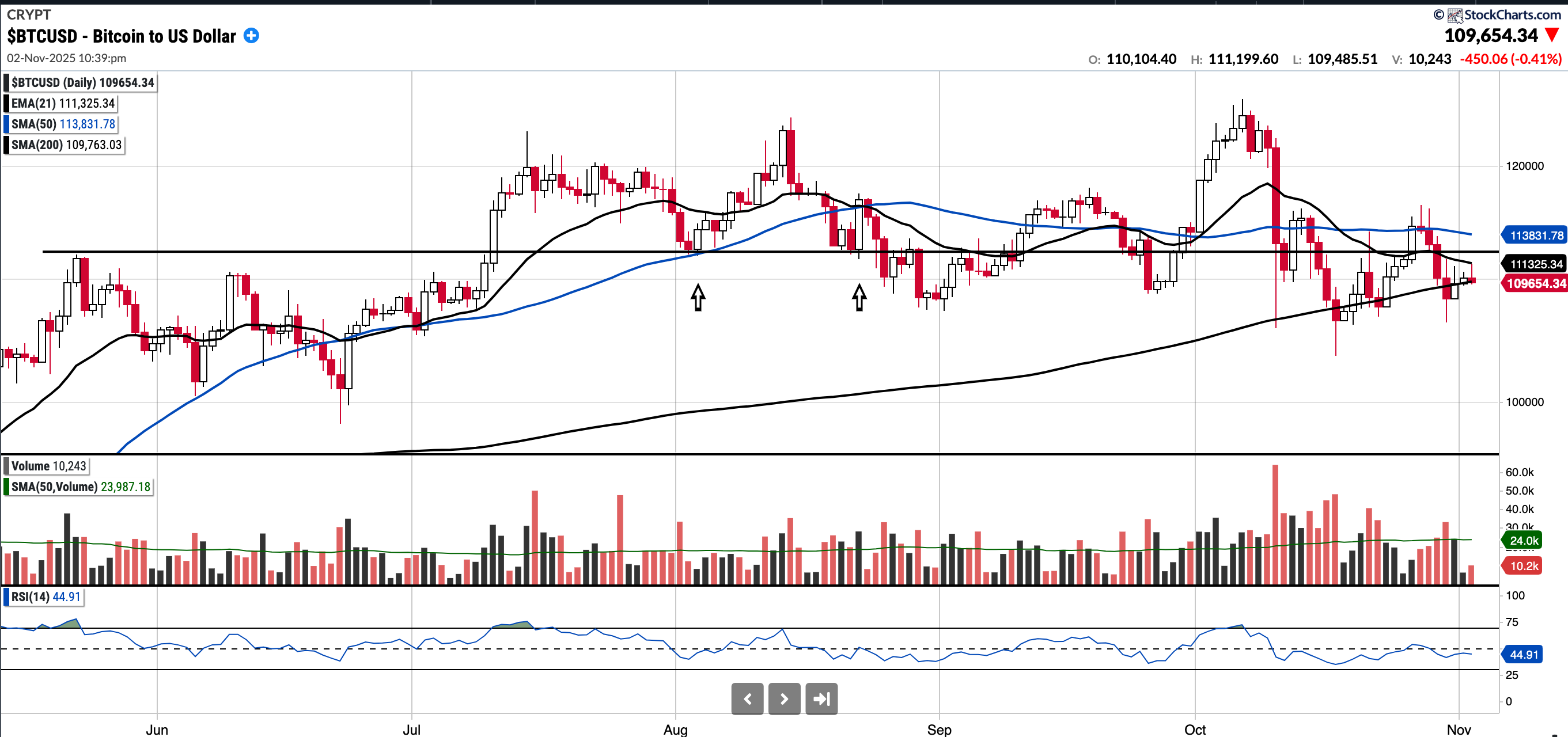Click the red down-triangle next to last price
Screen dimensions: 1568x737
click(x=1551, y=35)
